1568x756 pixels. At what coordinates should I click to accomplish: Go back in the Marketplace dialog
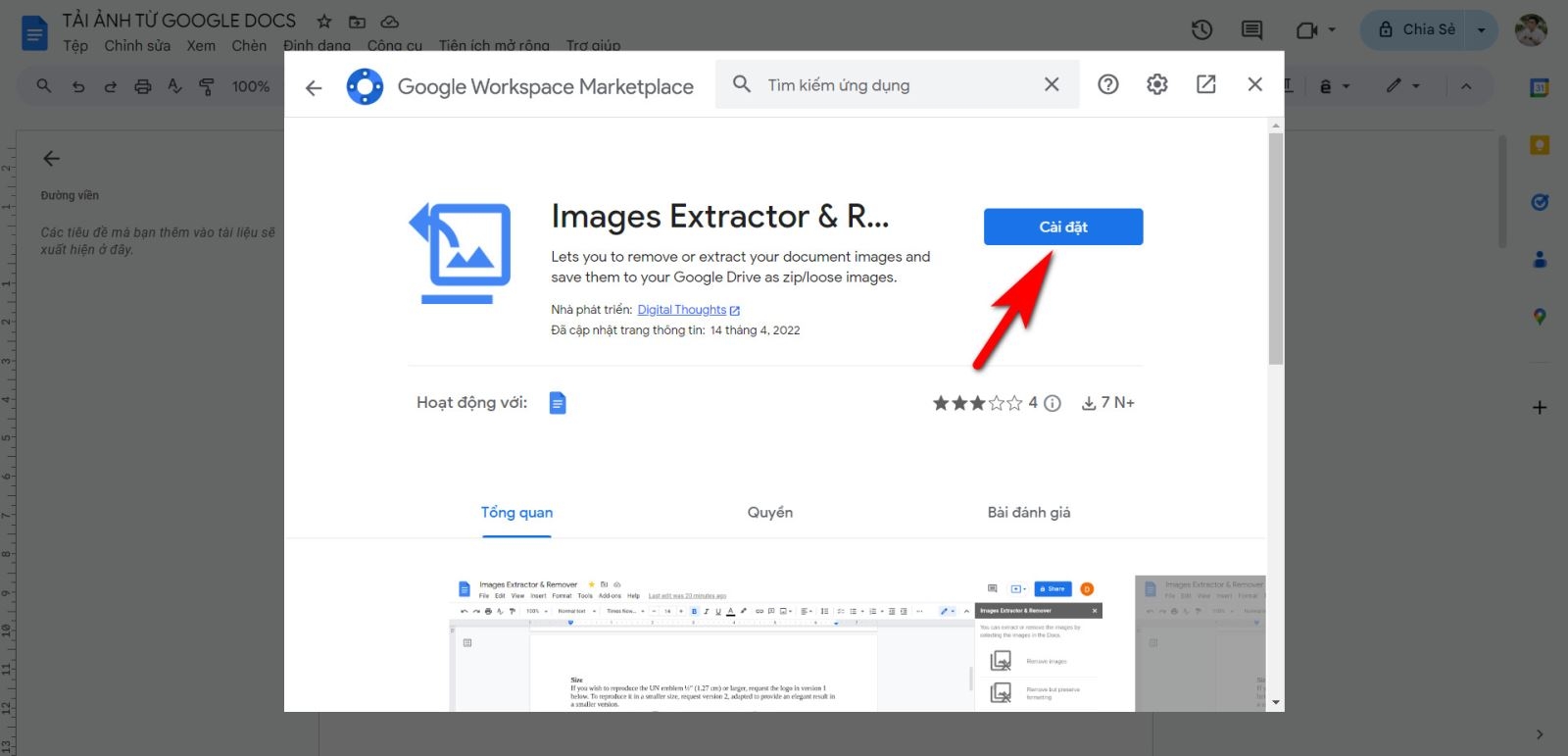[314, 88]
